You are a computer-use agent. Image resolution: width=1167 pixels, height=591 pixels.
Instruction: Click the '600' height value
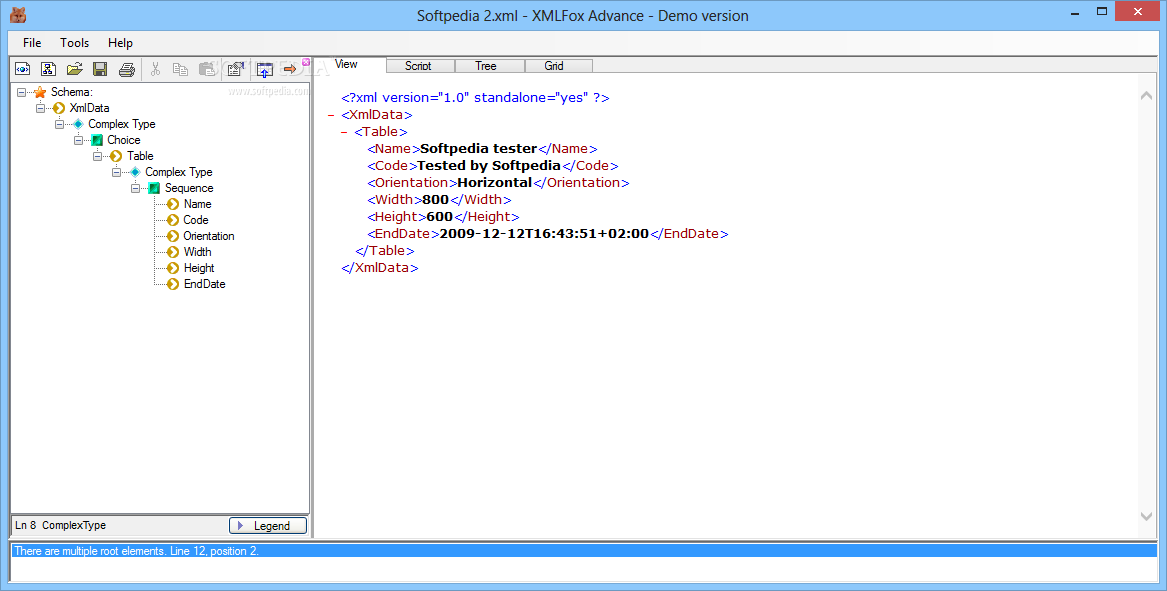(x=440, y=217)
